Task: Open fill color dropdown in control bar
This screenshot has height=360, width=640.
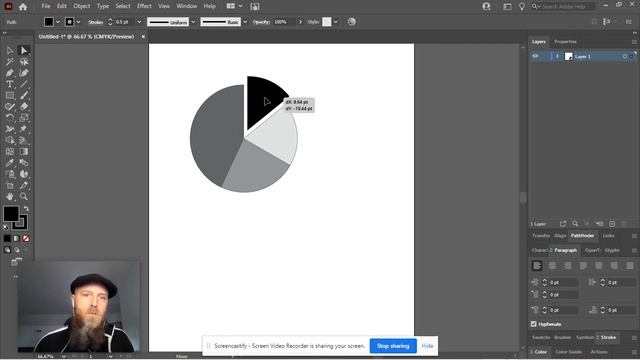Action: (58, 22)
